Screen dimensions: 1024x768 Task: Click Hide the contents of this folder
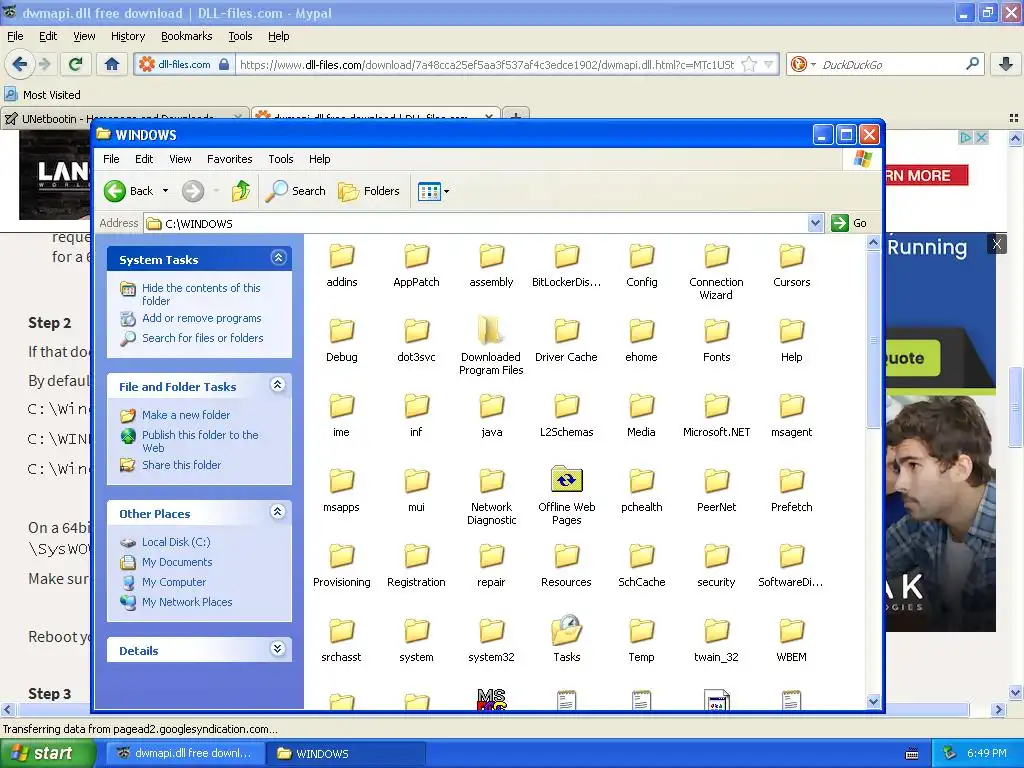click(201, 294)
